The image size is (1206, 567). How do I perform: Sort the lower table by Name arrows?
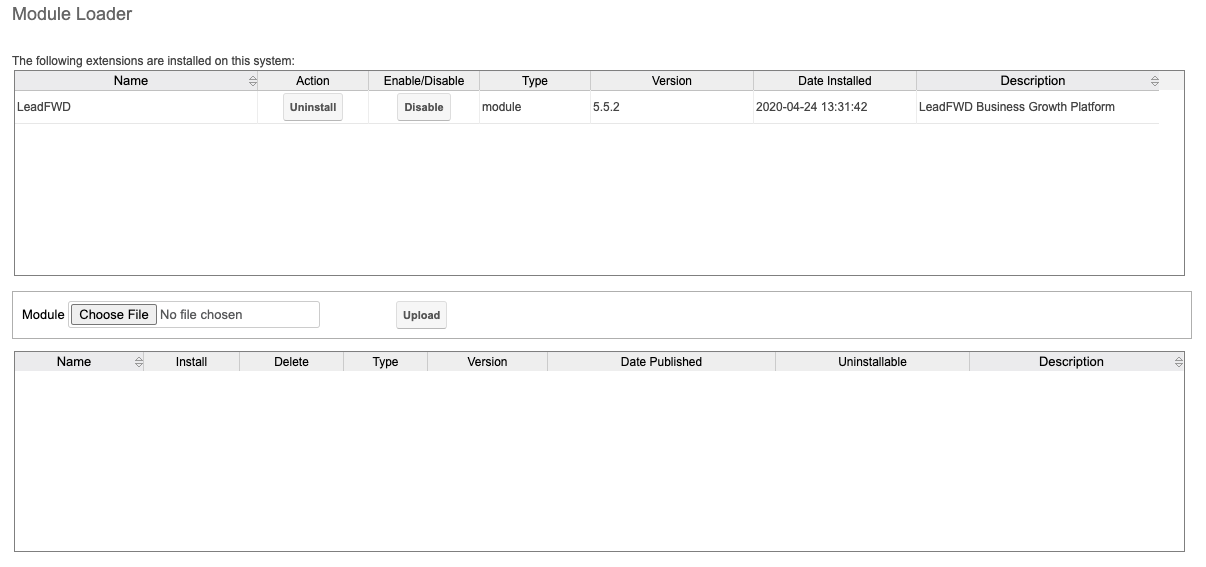point(138,362)
